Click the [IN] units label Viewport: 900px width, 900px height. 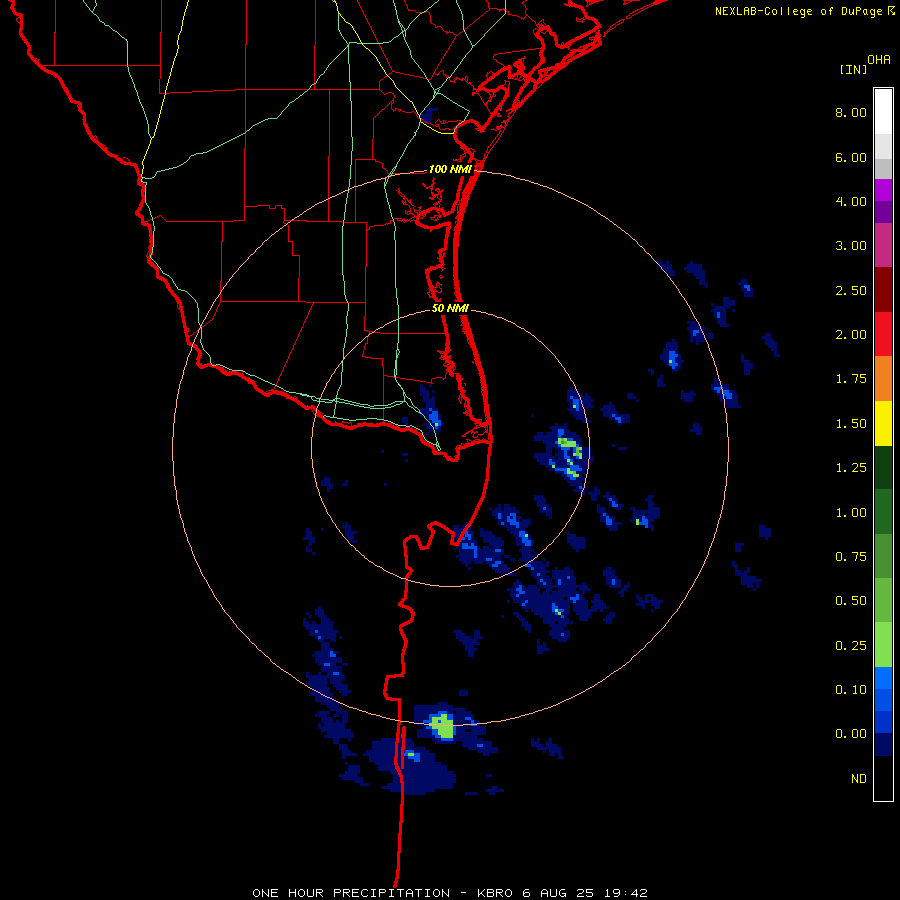pos(853,69)
